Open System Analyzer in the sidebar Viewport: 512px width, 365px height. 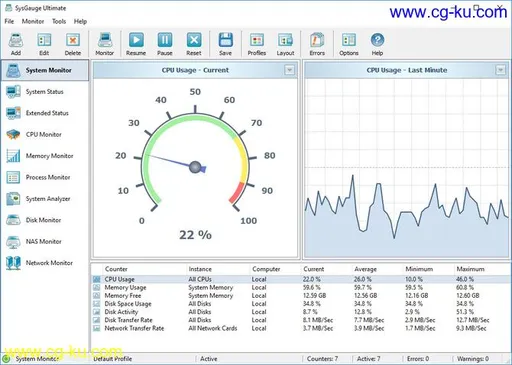[x=45, y=199]
